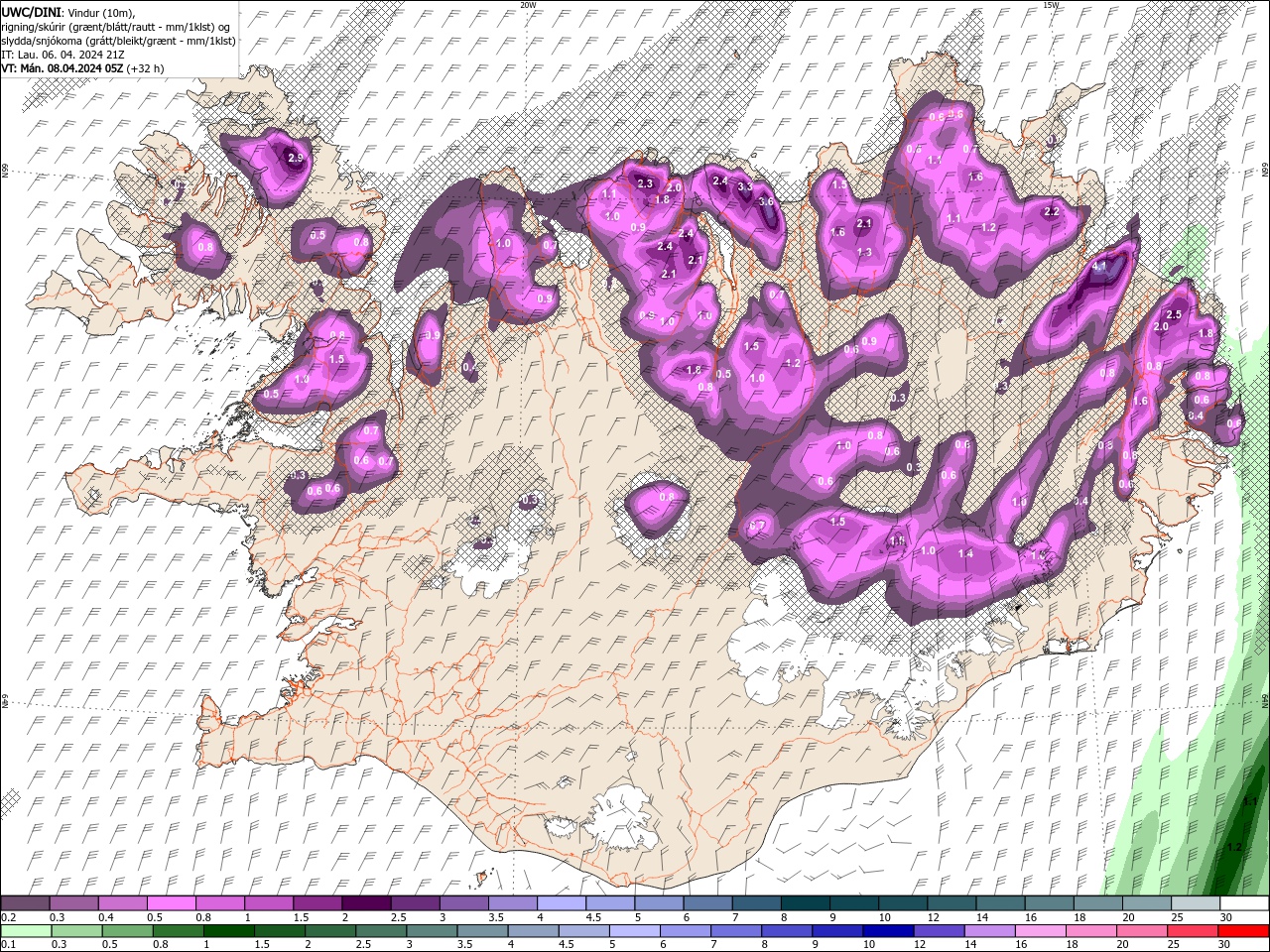Select the snow-scale swatch spanning 3 to 3.5
Viewport: 1270px width, 952px height.
(462, 903)
